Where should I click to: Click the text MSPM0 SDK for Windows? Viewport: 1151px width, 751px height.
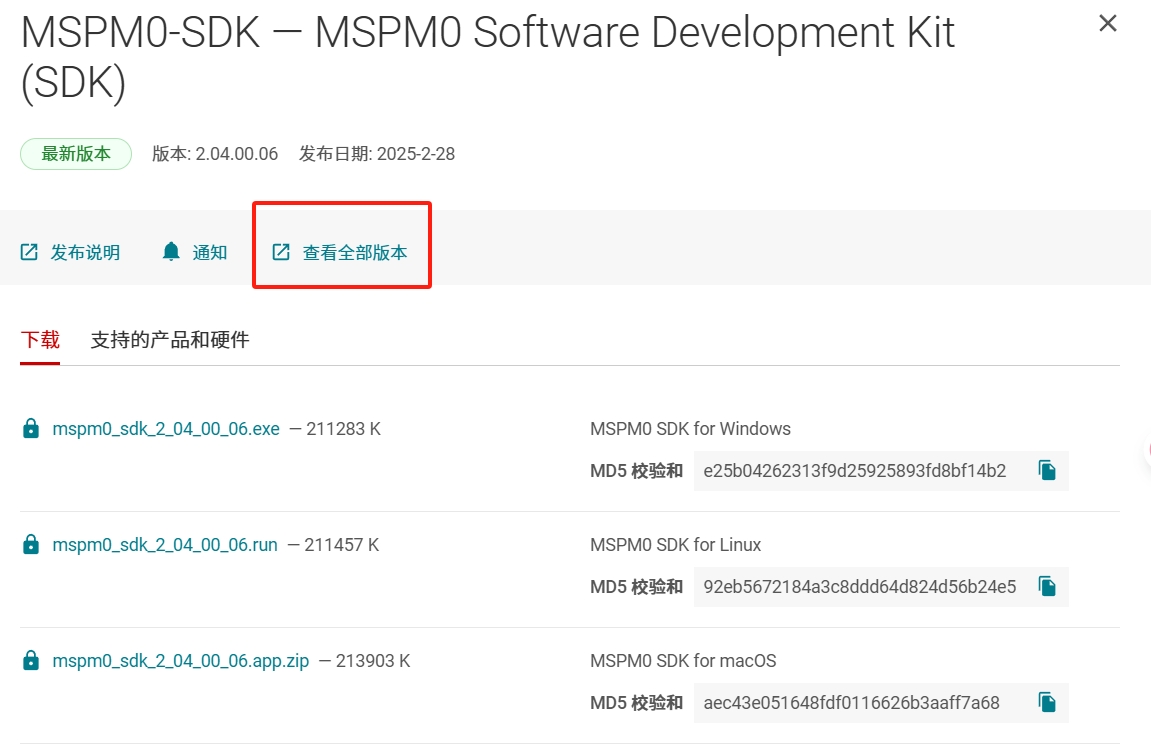[x=690, y=429]
